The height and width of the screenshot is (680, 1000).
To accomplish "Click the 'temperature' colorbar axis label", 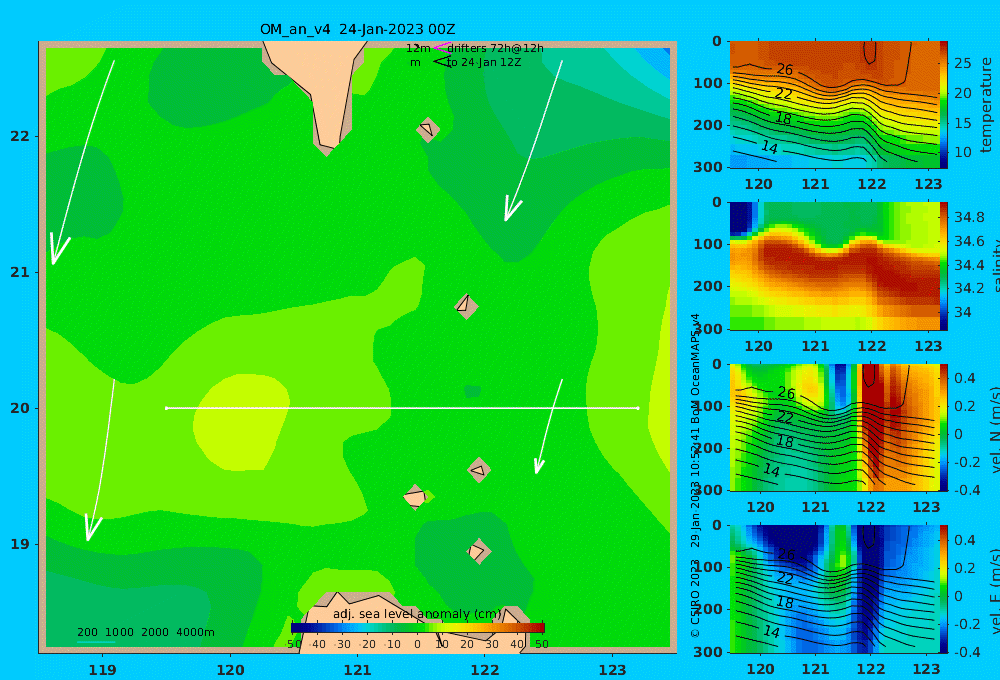I will click(x=986, y=105).
